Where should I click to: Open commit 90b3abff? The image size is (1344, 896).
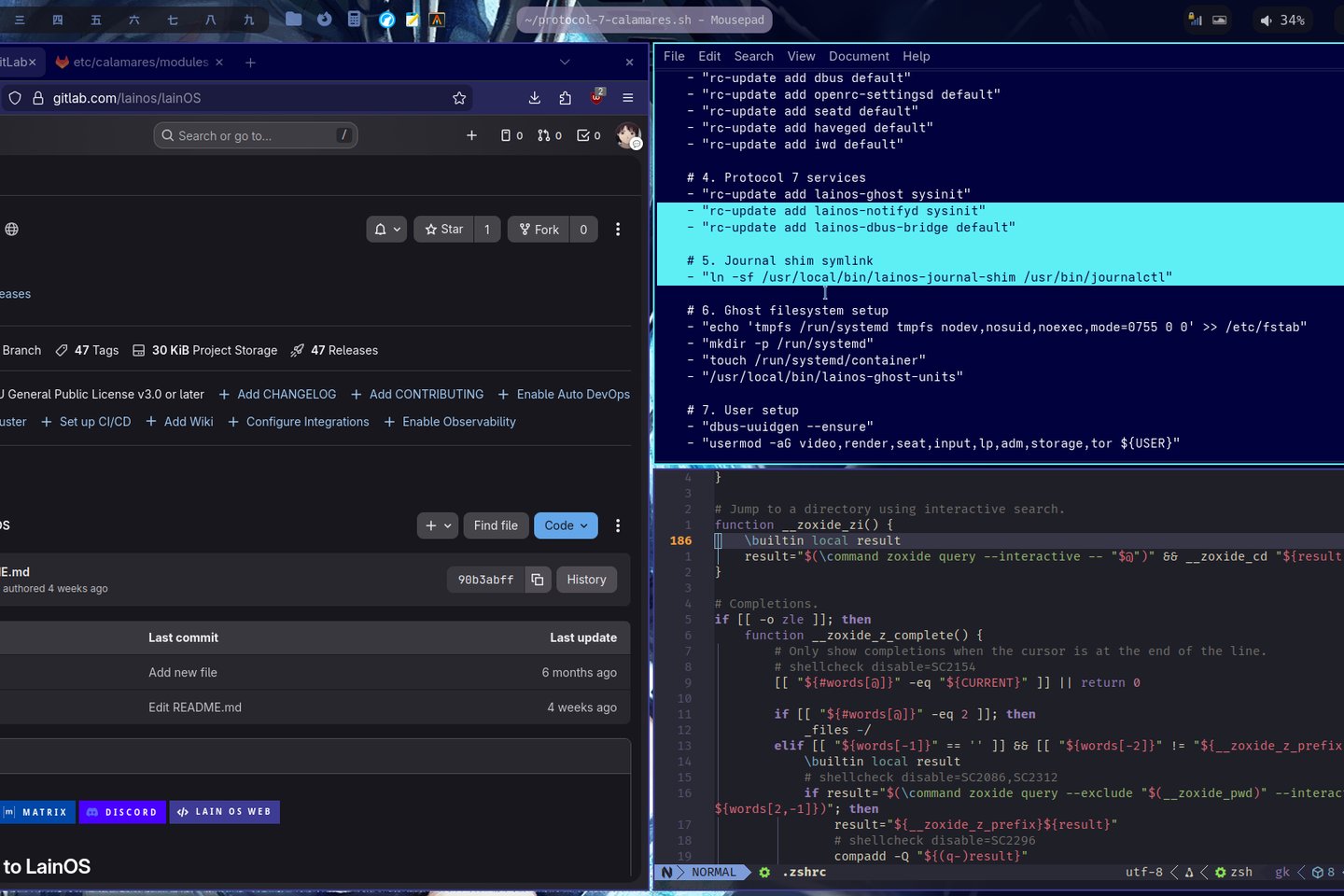(x=485, y=580)
